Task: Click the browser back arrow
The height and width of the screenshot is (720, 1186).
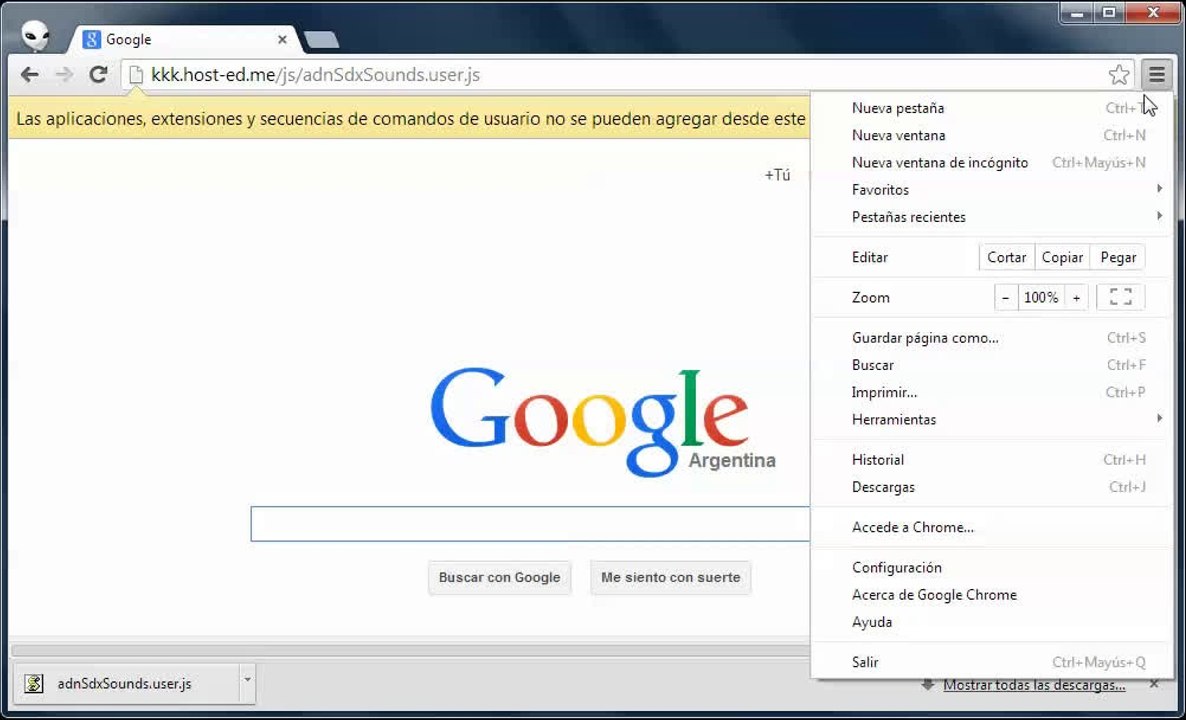Action: point(29,74)
